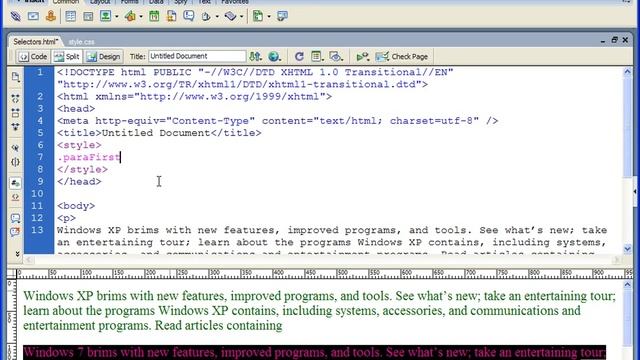Viewport: 640px width, 360px height.
Task: Insert a Hyperlink from the Insert bar
Action: pyautogui.click(x=16, y=16)
